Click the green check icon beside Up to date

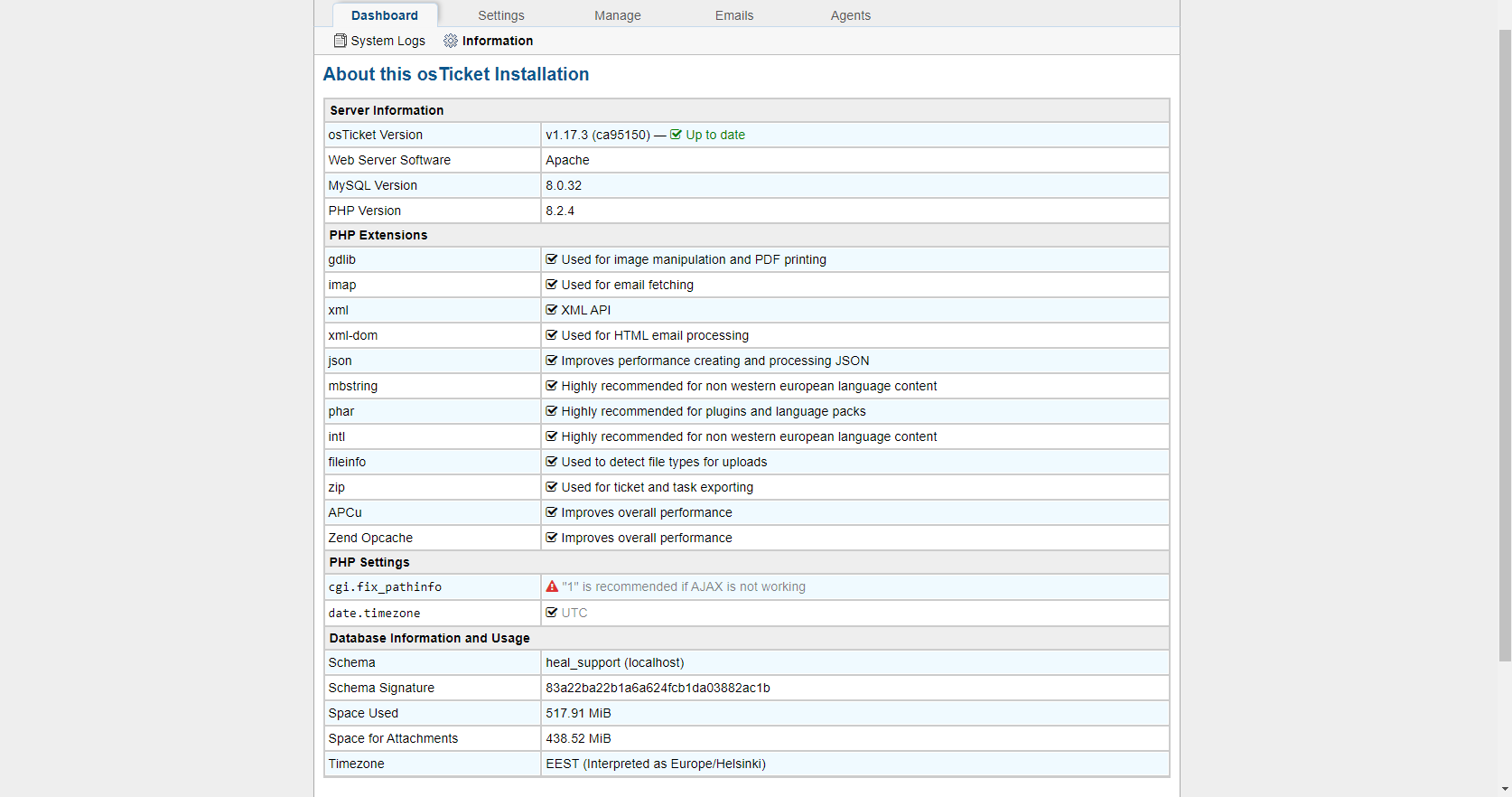point(676,135)
